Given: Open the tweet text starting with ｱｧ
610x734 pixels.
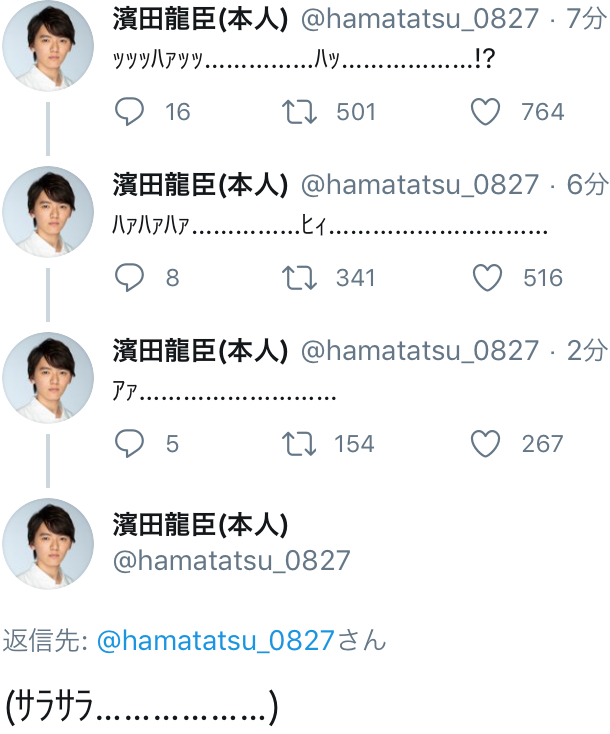Looking at the screenshot, I should click(224, 393).
